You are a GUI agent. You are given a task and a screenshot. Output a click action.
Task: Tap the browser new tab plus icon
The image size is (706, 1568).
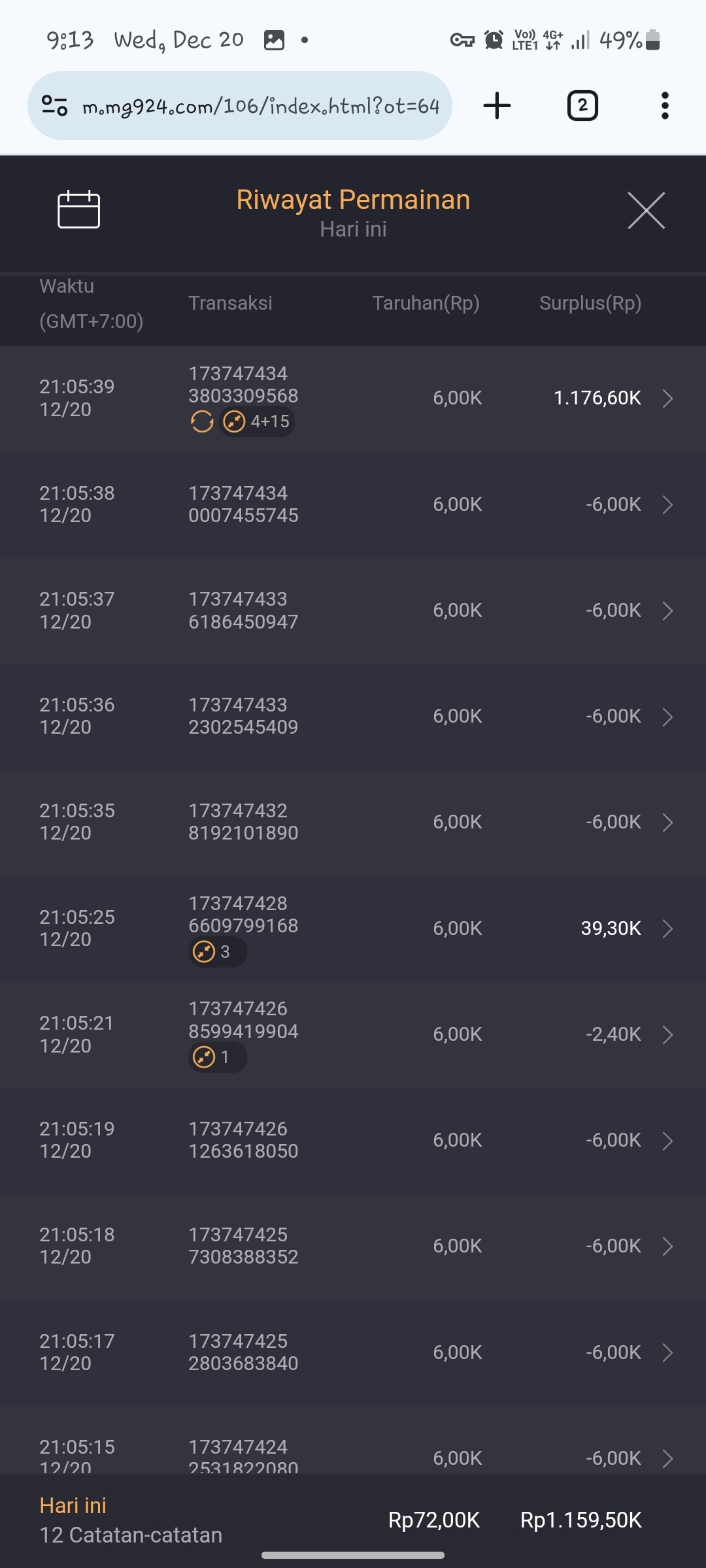[497, 106]
